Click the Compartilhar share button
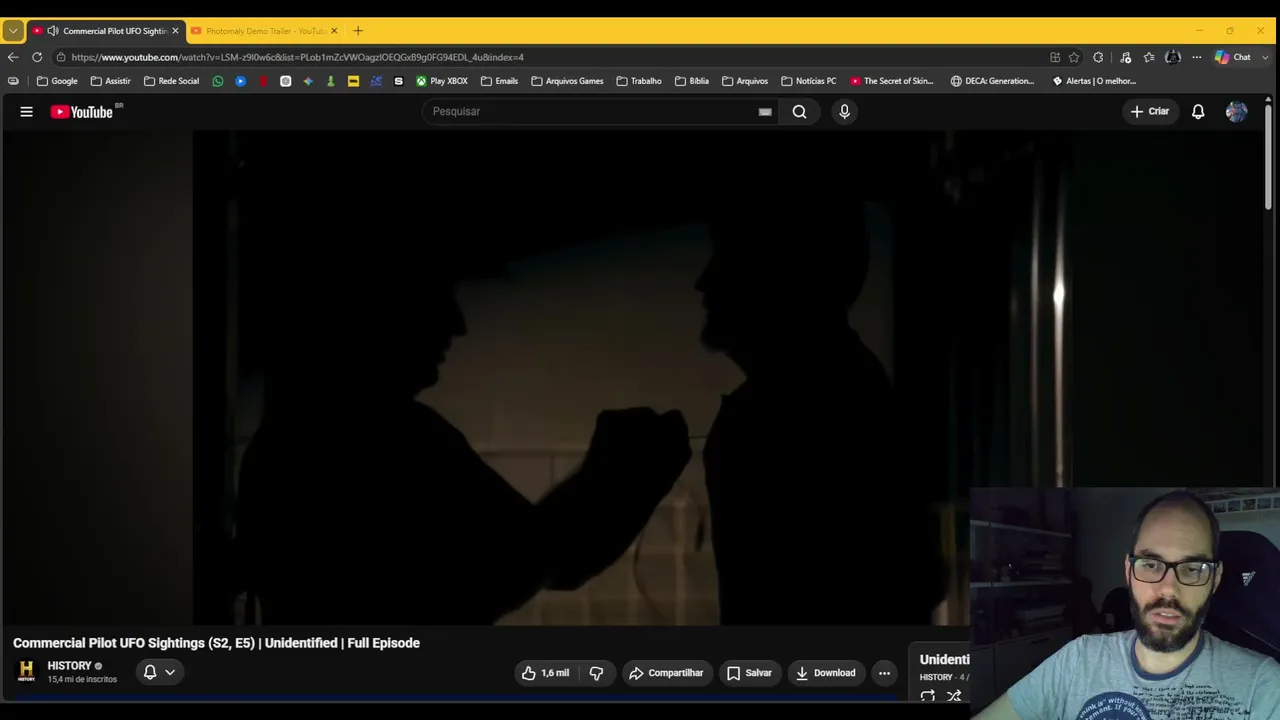The height and width of the screenshot is (720, 1280). point(666,673)
